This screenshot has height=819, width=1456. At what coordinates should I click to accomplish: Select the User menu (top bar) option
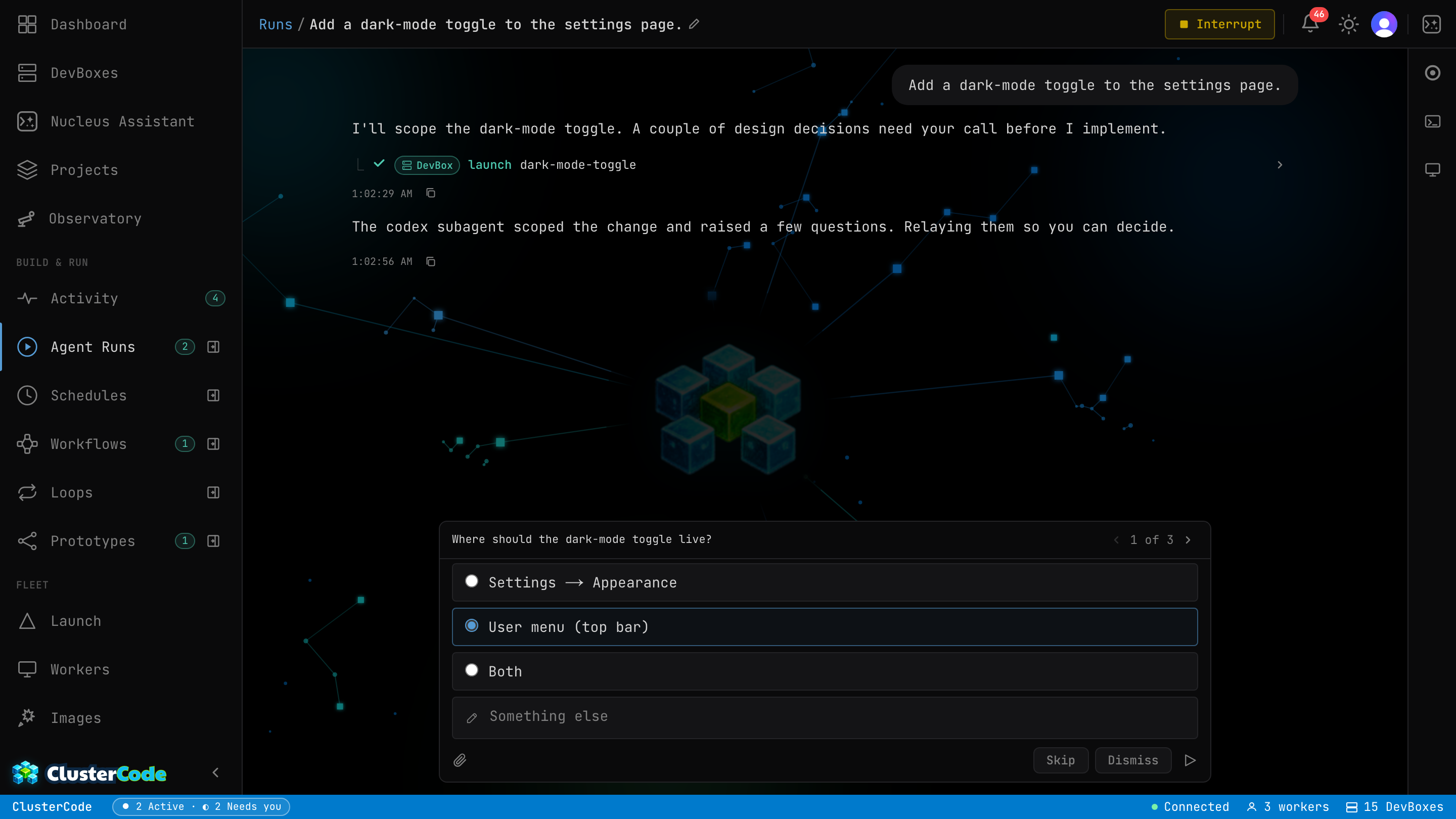click(x=825, y=627)
